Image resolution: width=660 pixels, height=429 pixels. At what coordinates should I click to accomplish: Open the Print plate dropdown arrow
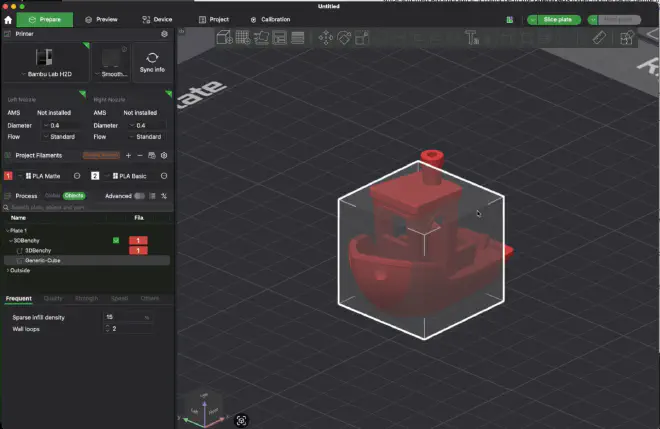(x=593, y=20)
